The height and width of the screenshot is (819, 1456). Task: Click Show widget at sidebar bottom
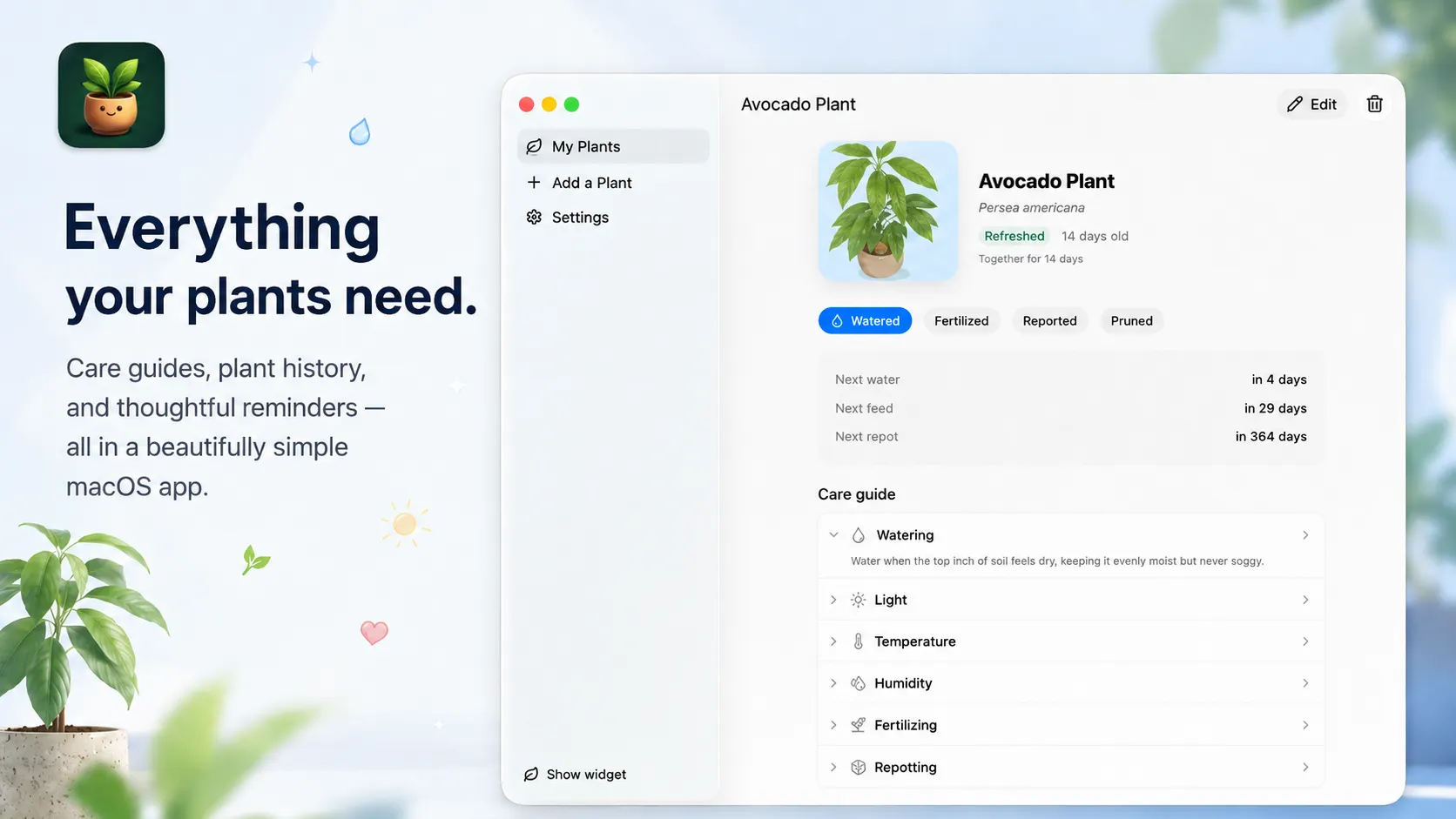[x=575, y=775]
